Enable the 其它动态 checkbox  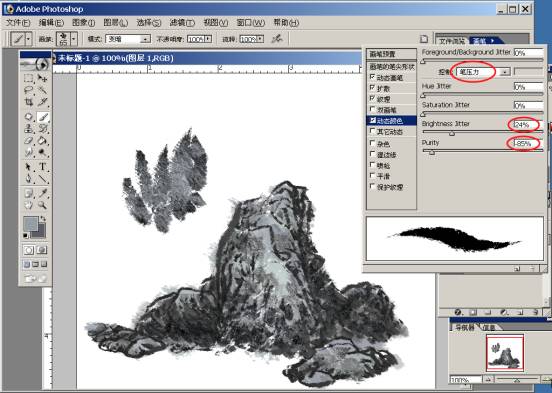coord(372,131)
